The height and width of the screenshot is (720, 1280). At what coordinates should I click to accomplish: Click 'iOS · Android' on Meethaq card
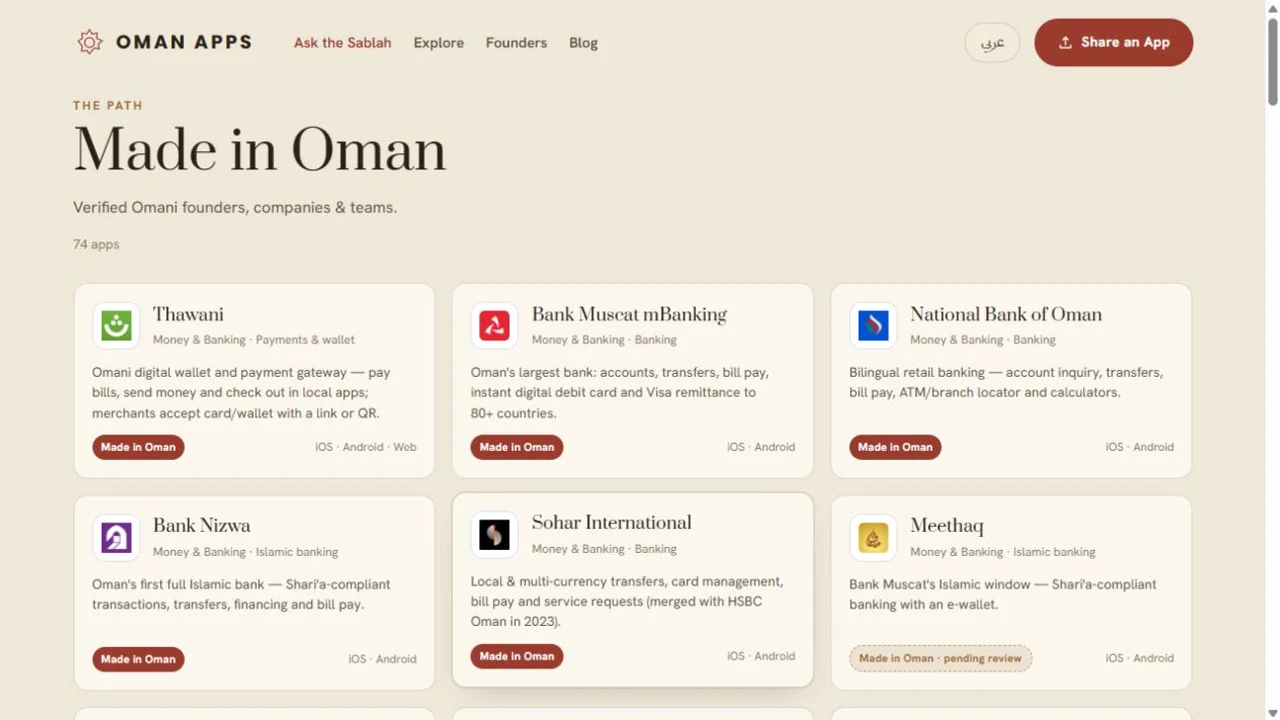[x=1140, y=658]
